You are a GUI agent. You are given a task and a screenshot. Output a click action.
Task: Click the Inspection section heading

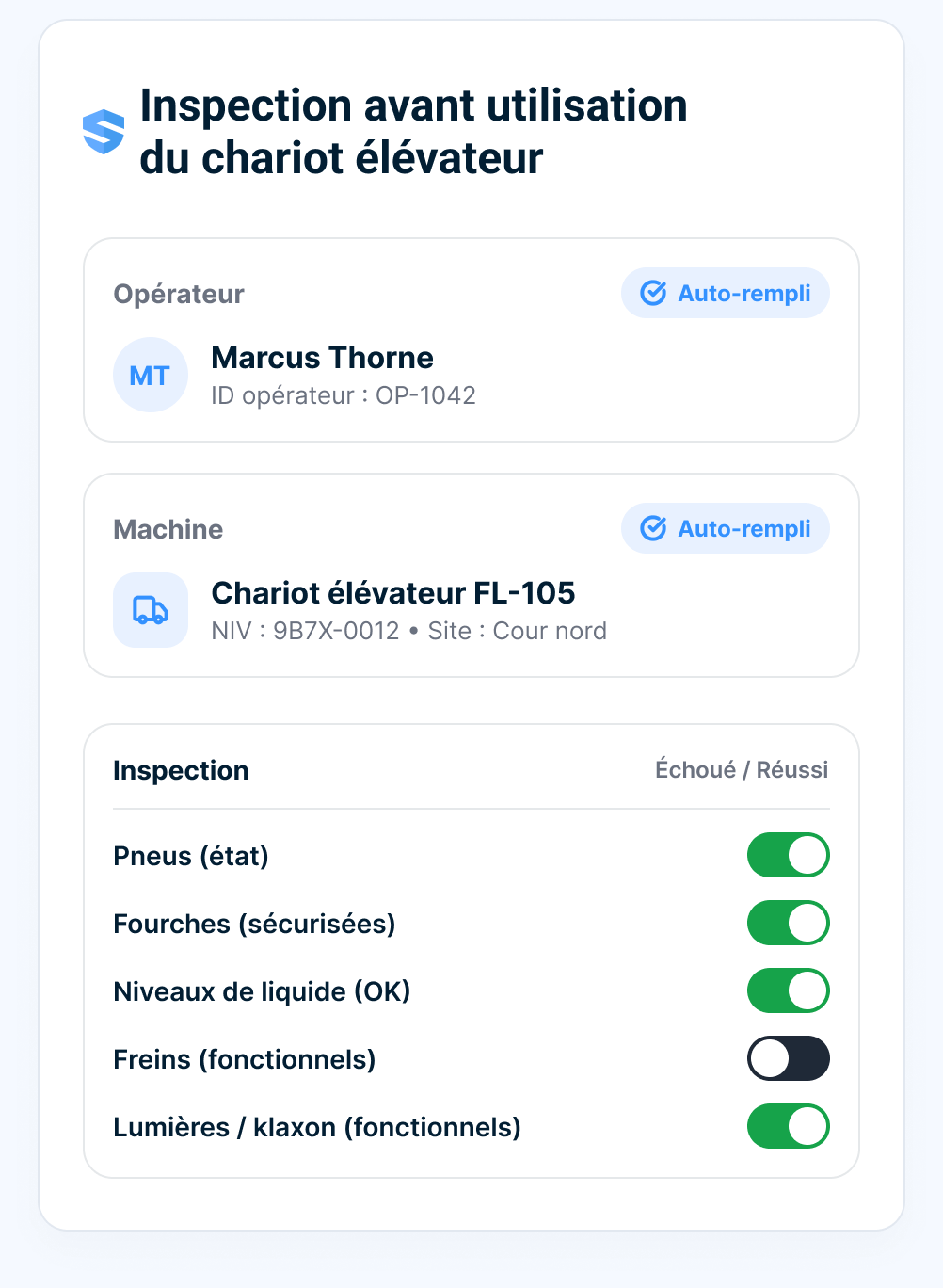[181, 770]
